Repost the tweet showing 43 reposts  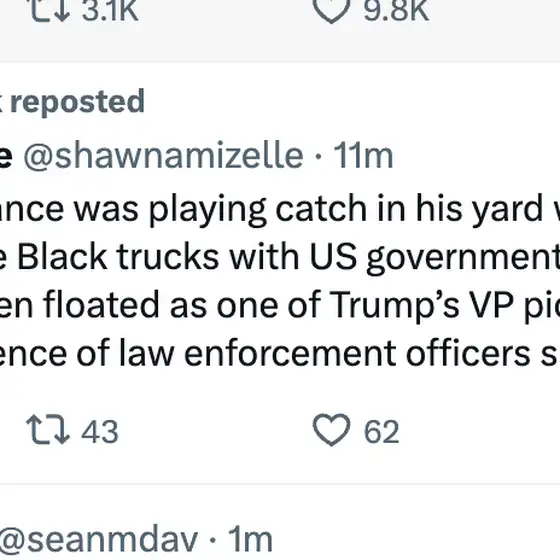pos(48,430)
